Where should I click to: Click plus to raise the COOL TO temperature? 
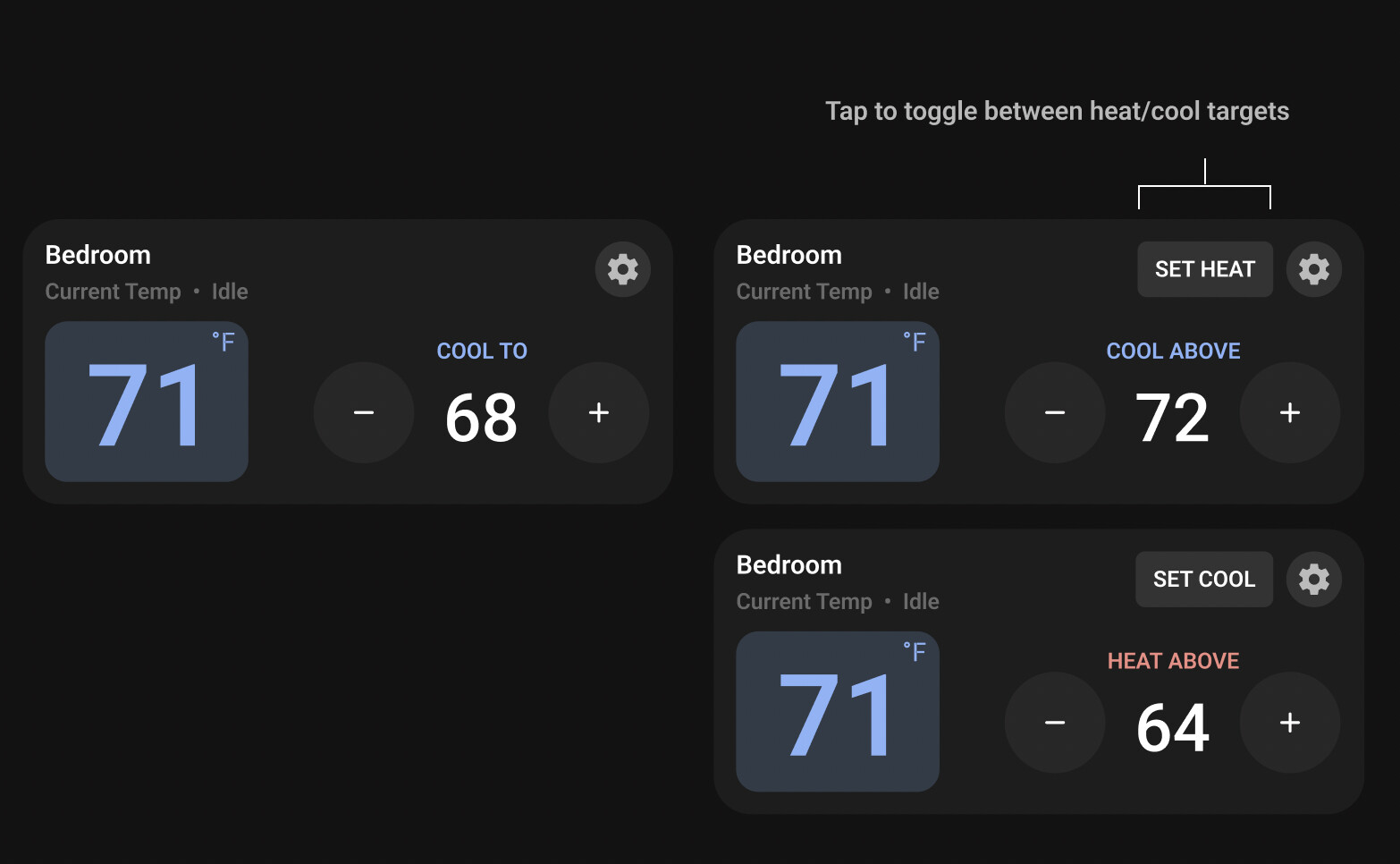click(x=598, y=412)
